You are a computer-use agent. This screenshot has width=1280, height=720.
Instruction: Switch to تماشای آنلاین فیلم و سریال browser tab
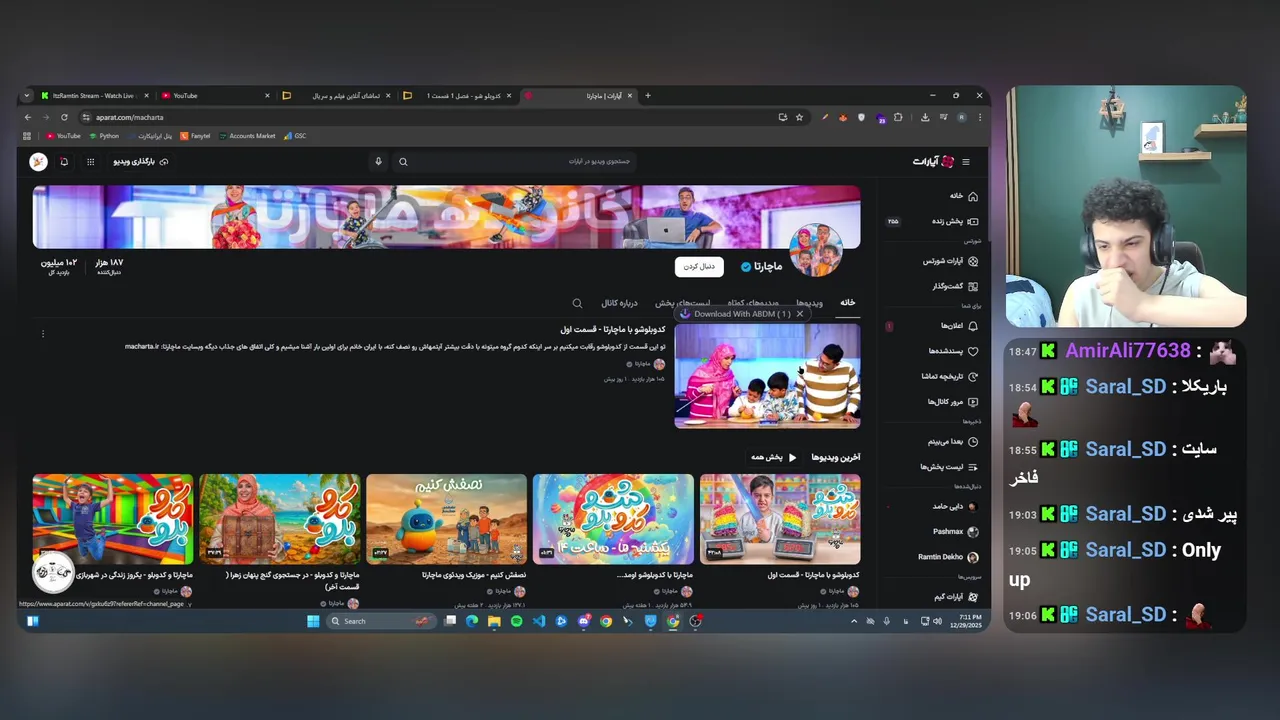point(337,96)
